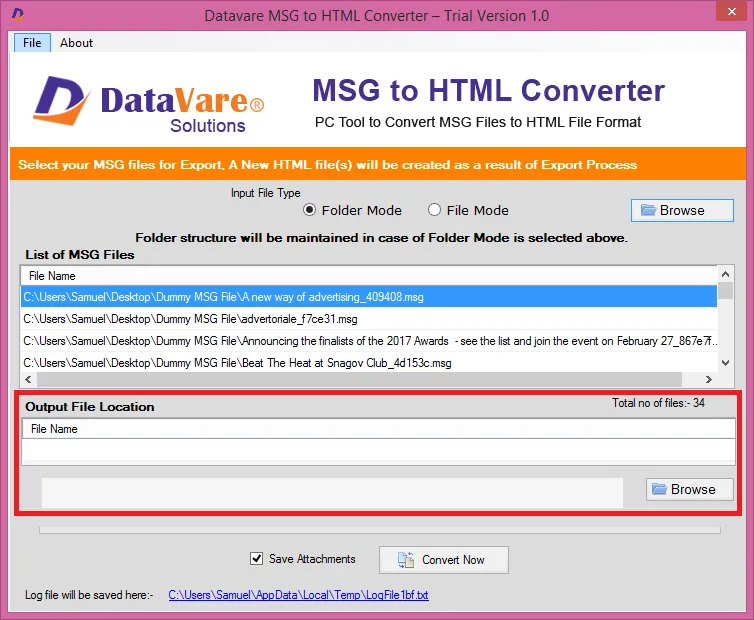Click the MSG list's horizontal scrollbar right arrow
754x620 pixels.
coord(708,380)
